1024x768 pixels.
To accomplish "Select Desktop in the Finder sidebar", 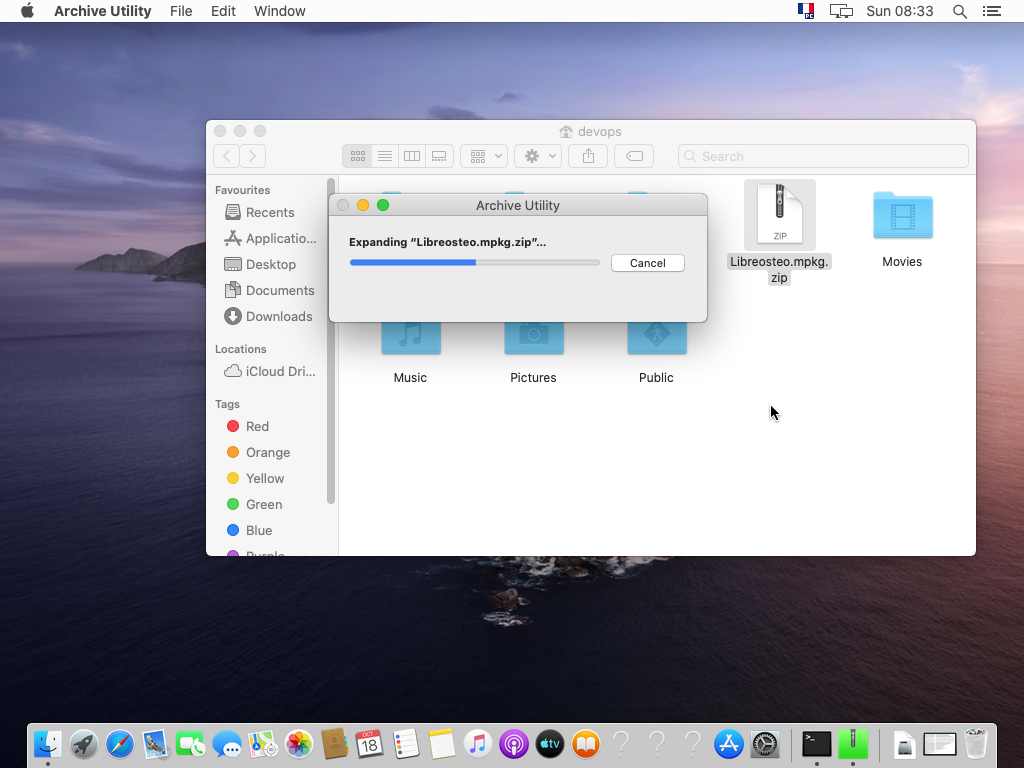I will pos(268,264).
